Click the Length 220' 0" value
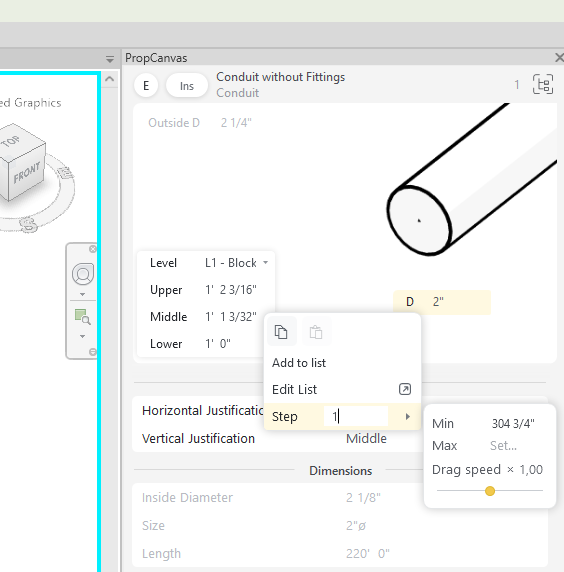This screenshot has height=572, width=564. 368,554
